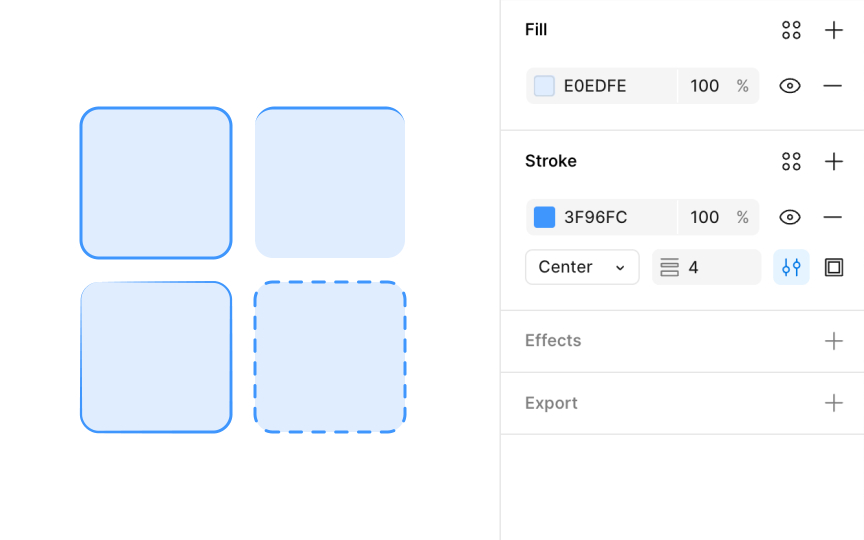
Task: Select the top-left rounded square
Action: coord(156,183)
